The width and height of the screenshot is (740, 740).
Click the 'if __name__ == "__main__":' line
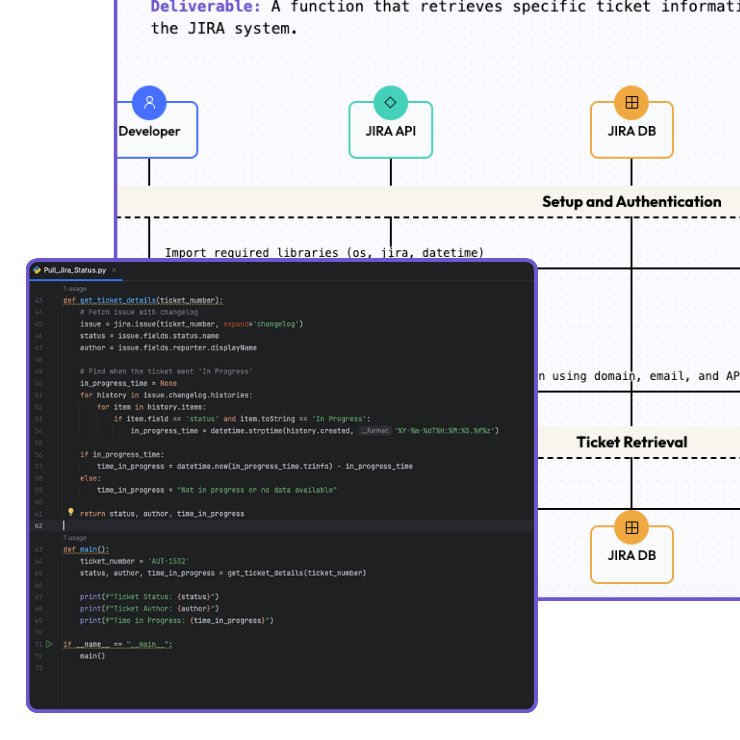[x=118, y=644]
